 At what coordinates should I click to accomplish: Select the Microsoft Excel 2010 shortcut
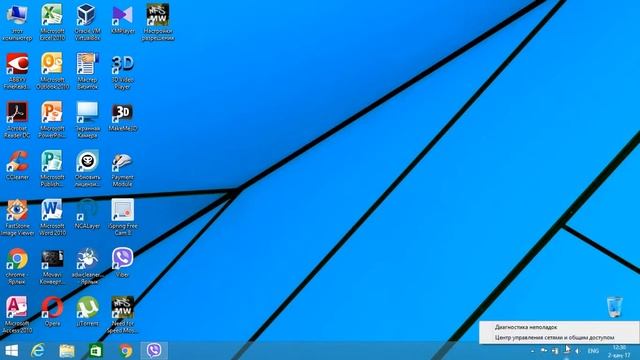pos(52,22)
